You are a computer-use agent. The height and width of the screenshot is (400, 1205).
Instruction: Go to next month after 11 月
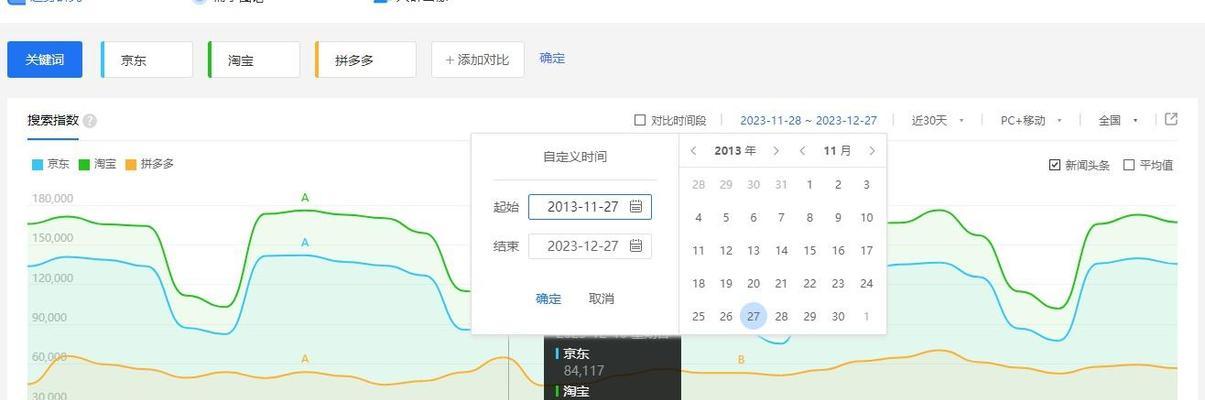click(x=872, y=151)
